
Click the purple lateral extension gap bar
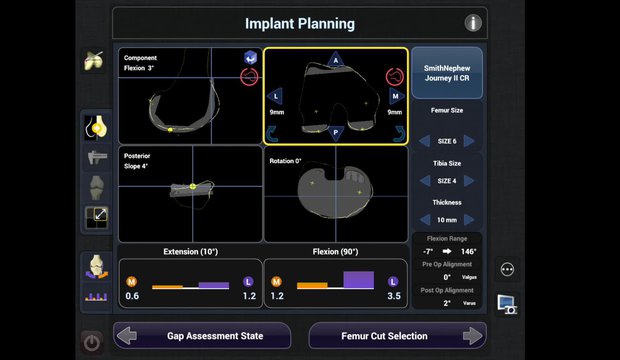coord(214,285)
